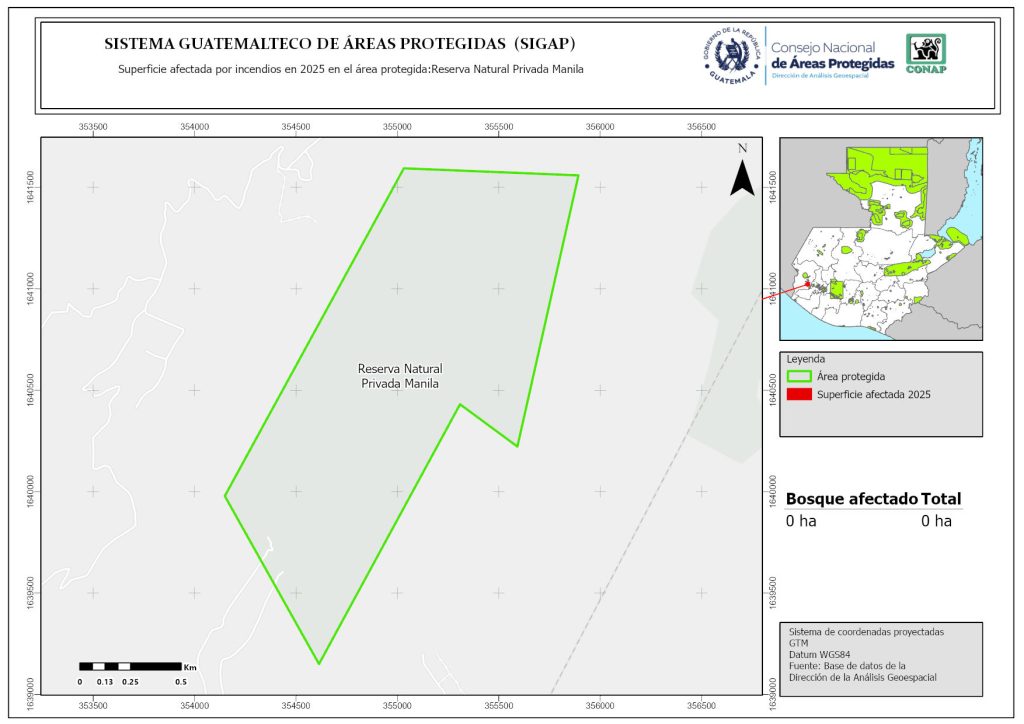The width and height of the screenshot is (1024, 724).
Task: Click the Gobierno de Guatemala seal
Action: point(732,55)
